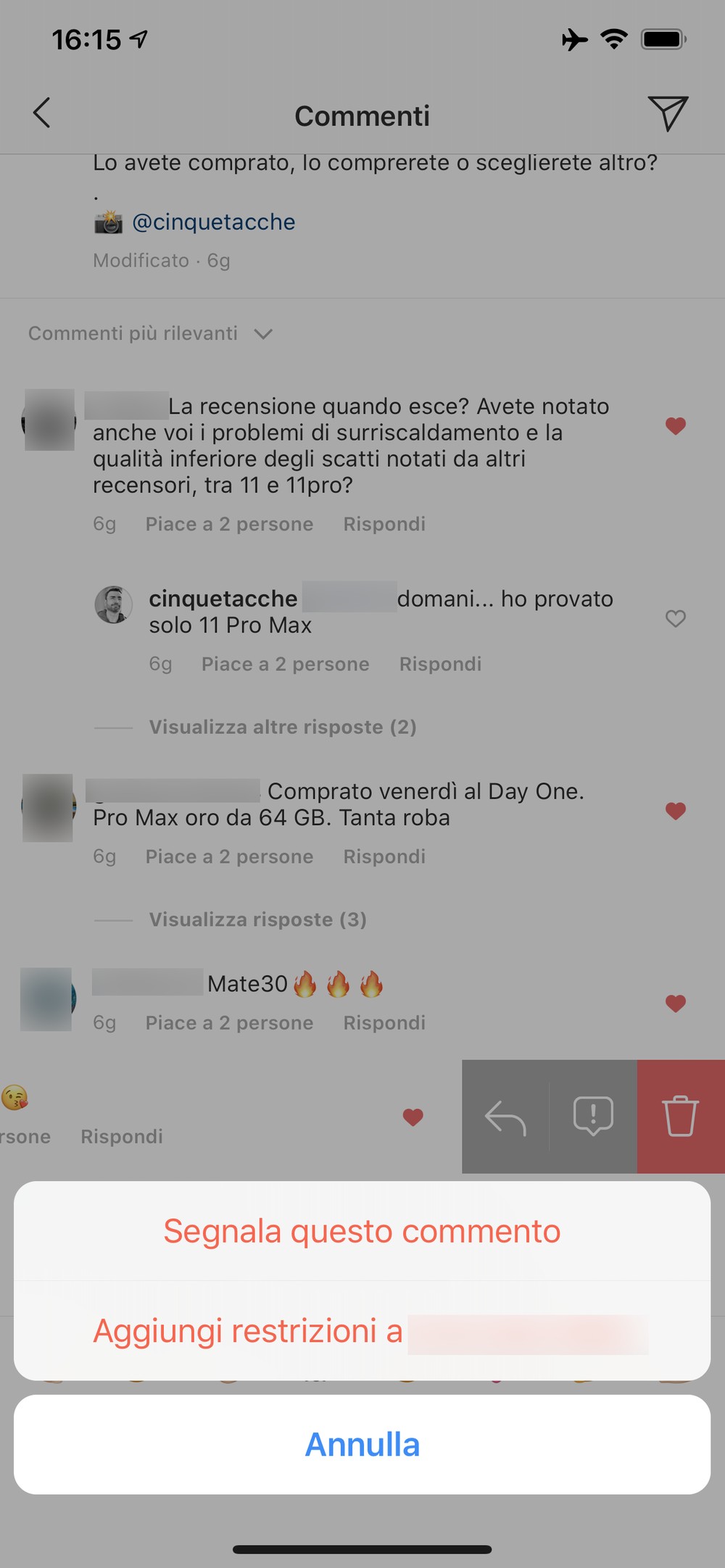Unlike the comment about surriscaldamento

pos(676,426)
